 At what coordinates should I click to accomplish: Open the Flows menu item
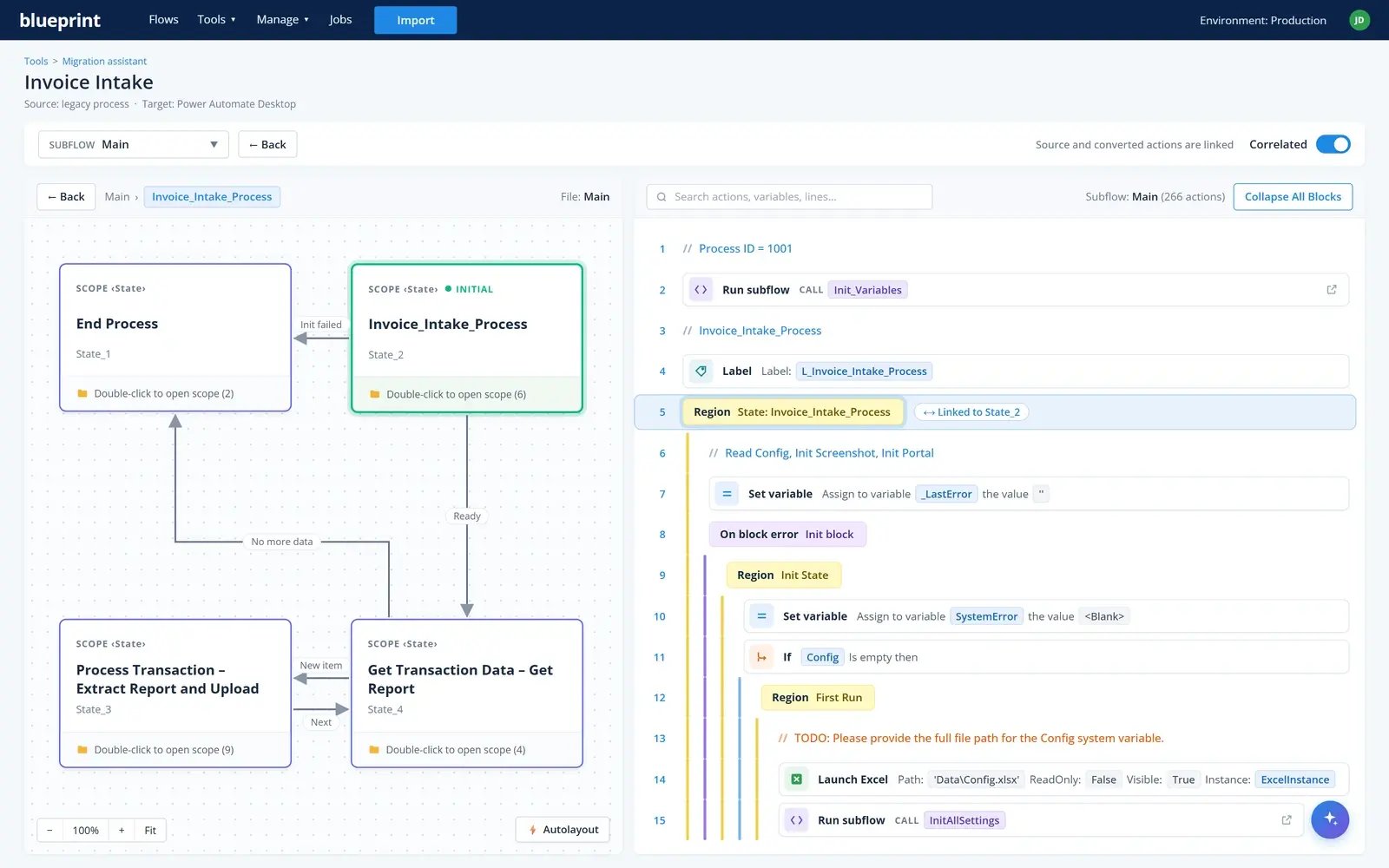pyautogui.click(x=163, y=19)
